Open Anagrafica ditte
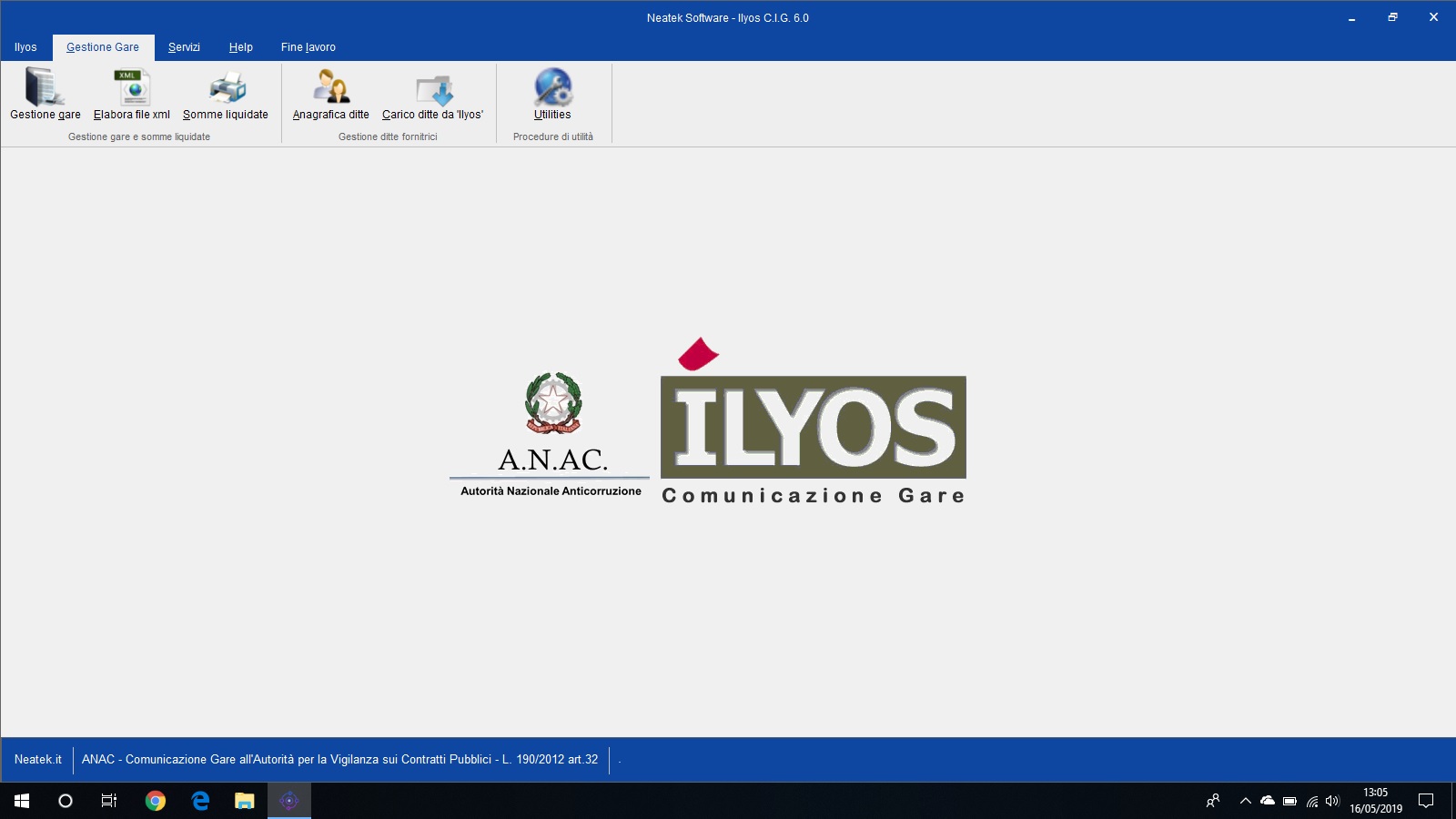Screen dimensions: 1456x819 [331, 94]
